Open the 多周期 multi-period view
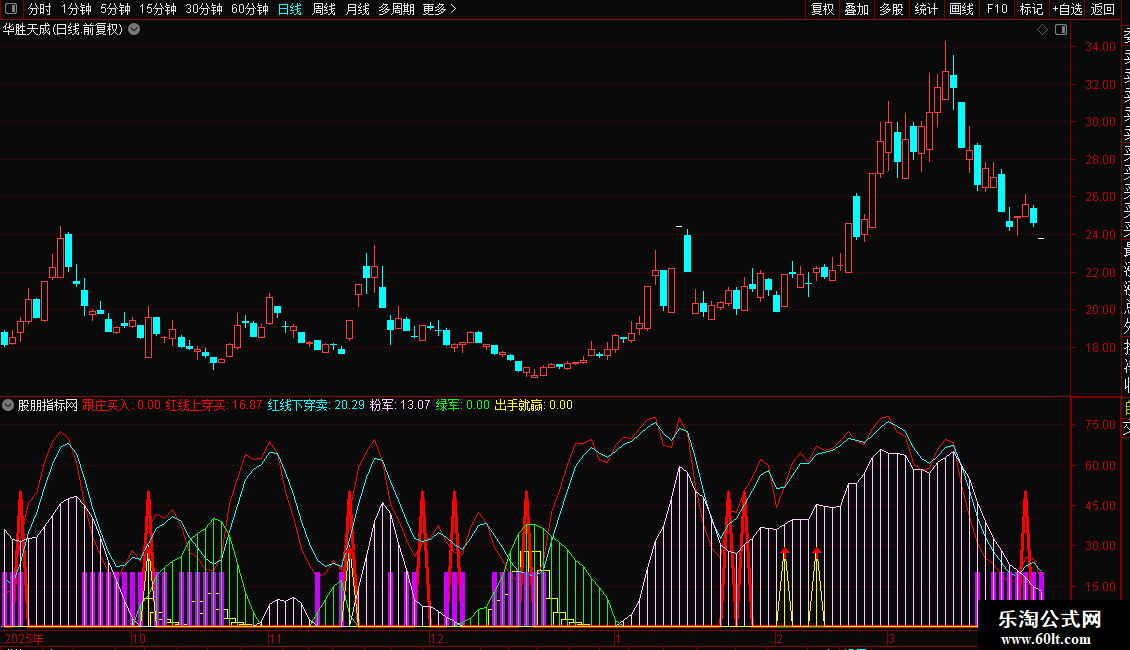Screen dimensions: 1130x650 (x=396, y=9)
